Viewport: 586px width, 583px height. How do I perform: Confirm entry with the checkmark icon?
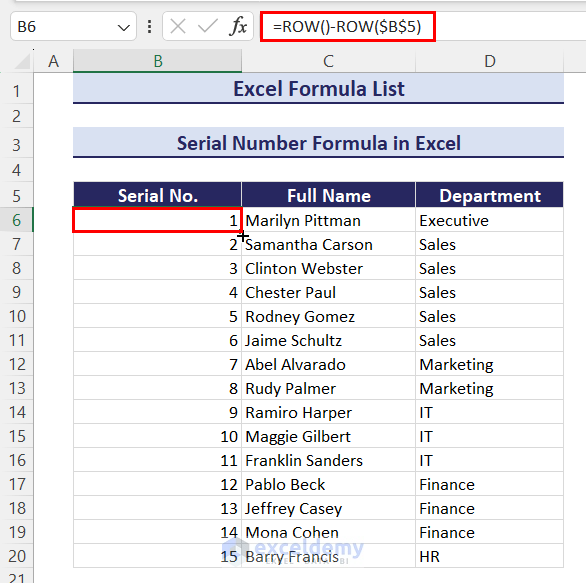point(208,27)
